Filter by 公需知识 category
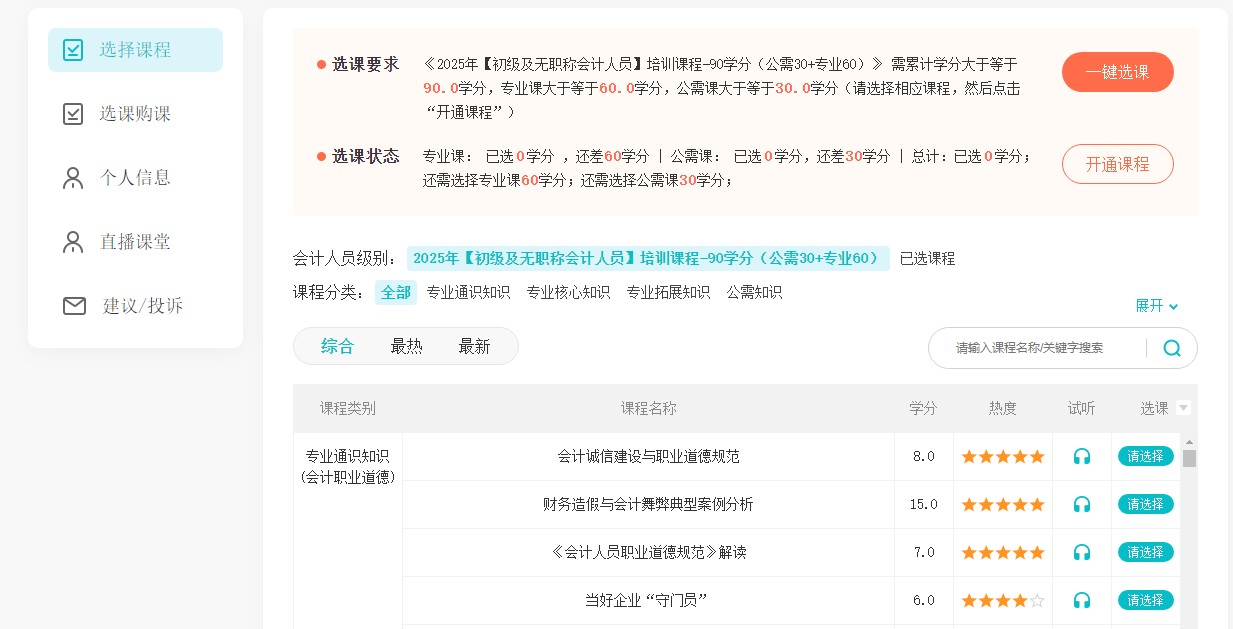The width and height of the screenshot is (1233, 629). [x=754, y=293]
